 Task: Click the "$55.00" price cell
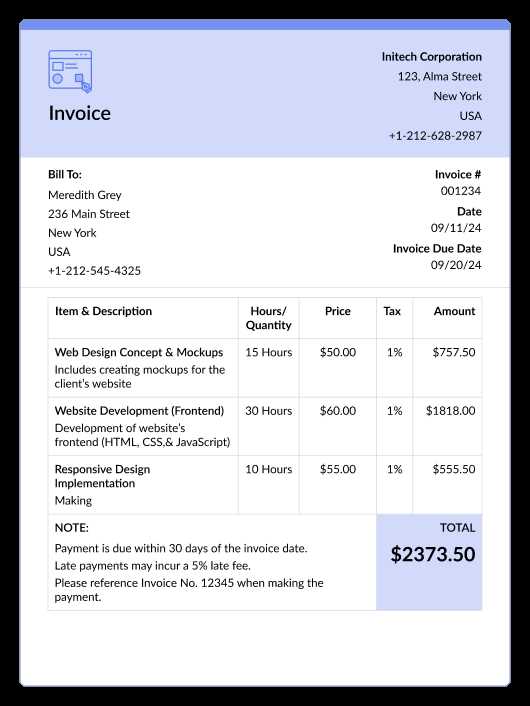tap(338, 469)
